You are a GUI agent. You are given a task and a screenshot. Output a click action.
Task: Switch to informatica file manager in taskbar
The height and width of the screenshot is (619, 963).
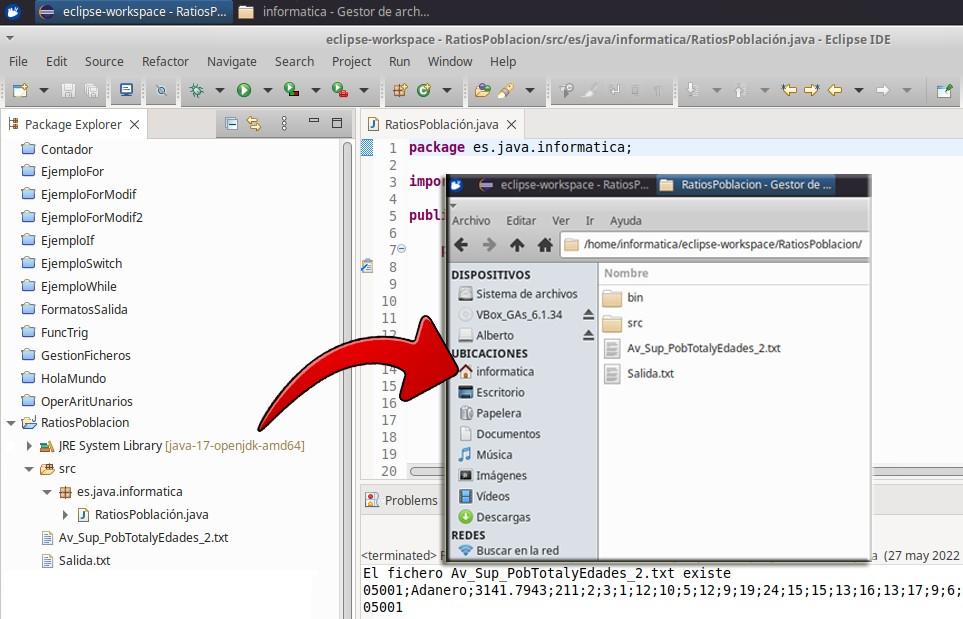point(335,12)
